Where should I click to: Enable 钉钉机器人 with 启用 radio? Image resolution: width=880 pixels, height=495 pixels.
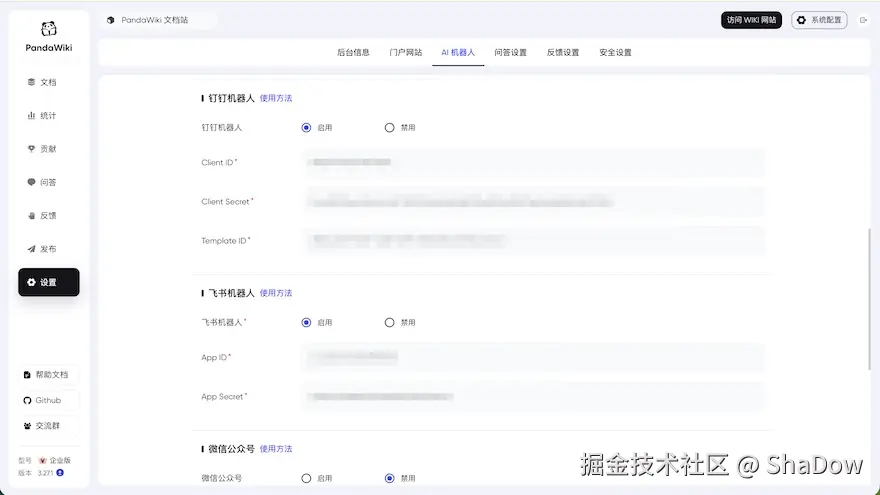coord(306,128)
